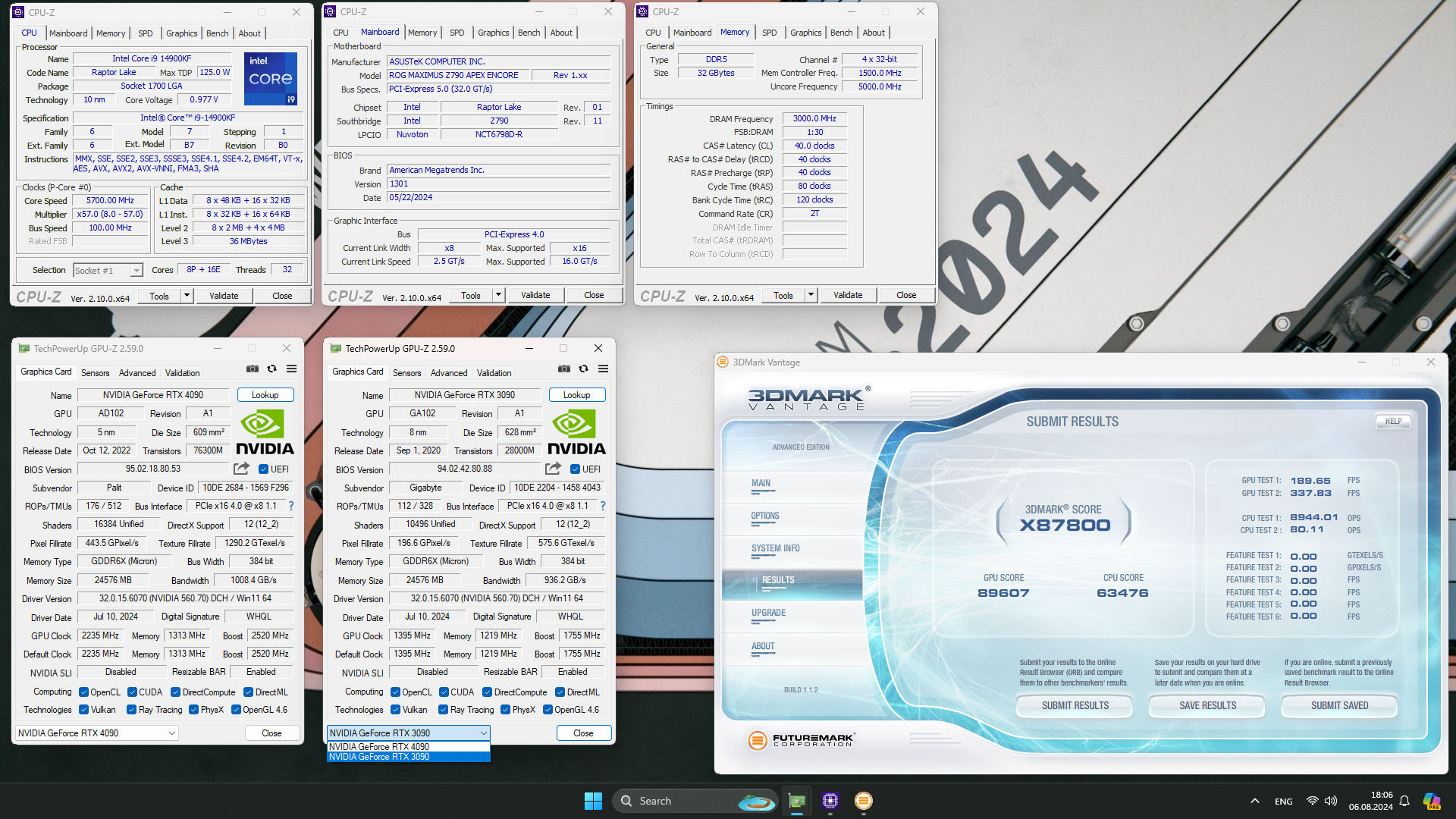Toggle UEFI checkbox in RTX 4090 GPU-Z
Viewport: 1456px width, 819px height.
[263, 469]
